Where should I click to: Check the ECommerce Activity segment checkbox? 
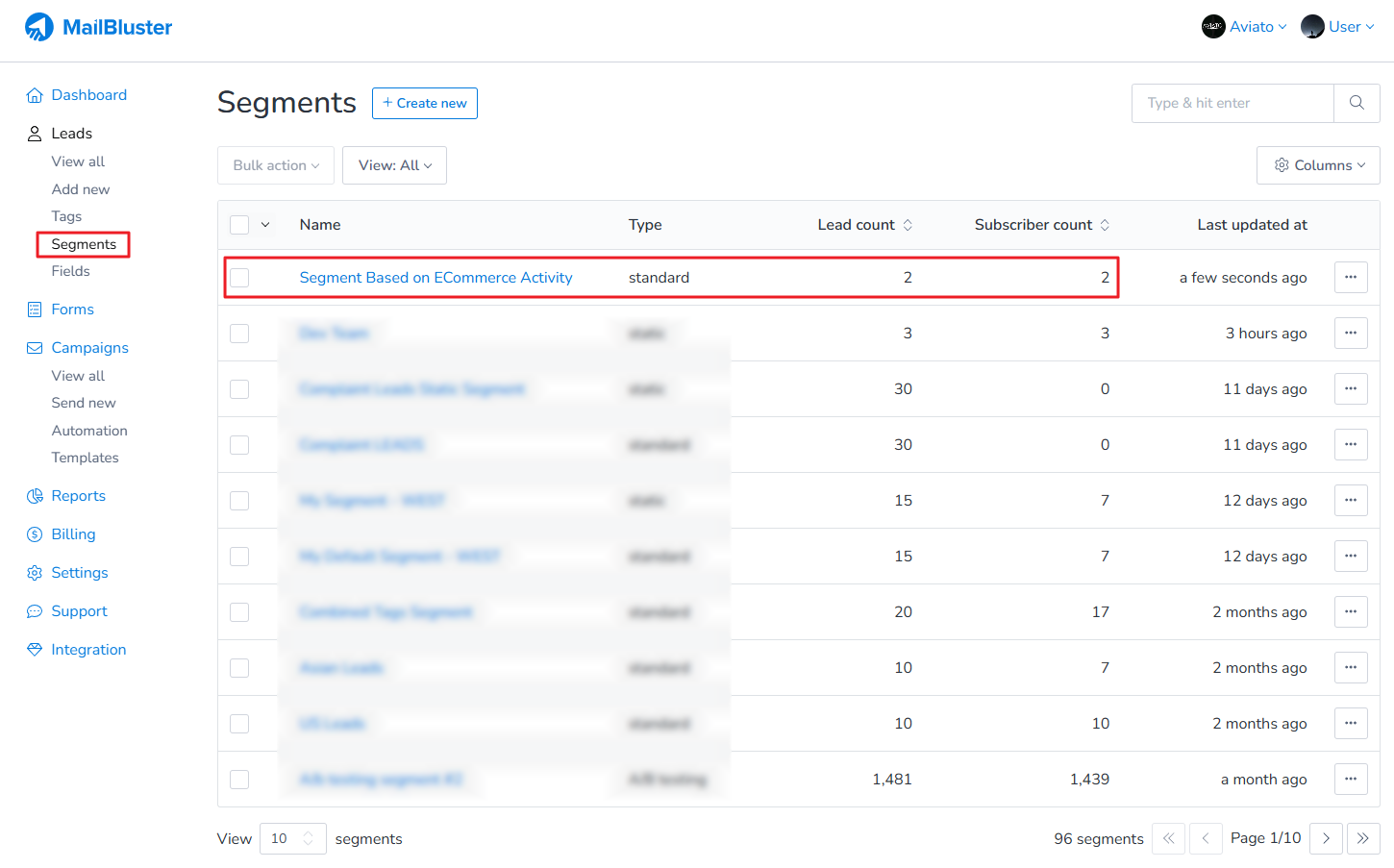point(239,278)
